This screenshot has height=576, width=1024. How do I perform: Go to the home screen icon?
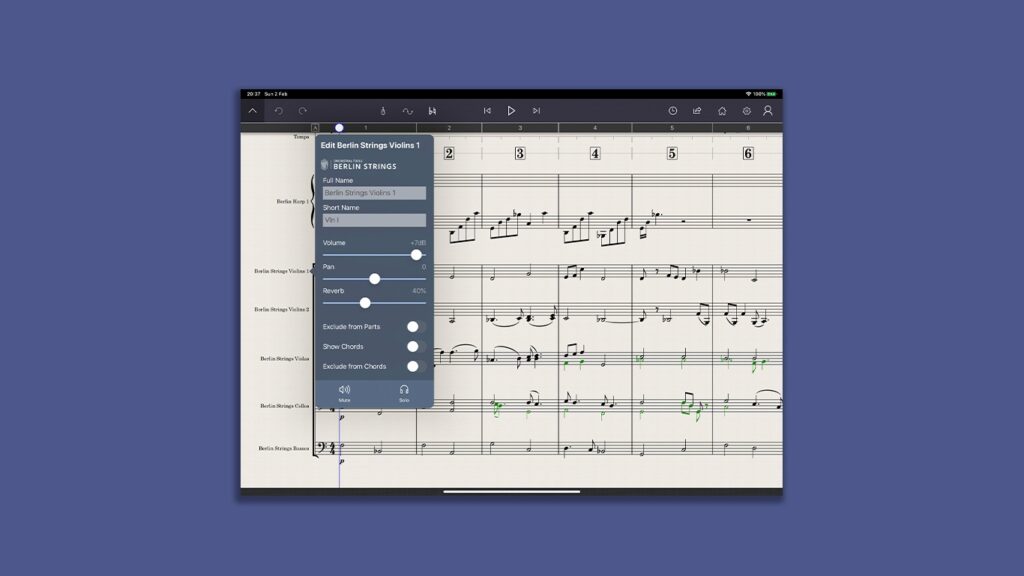722,111
